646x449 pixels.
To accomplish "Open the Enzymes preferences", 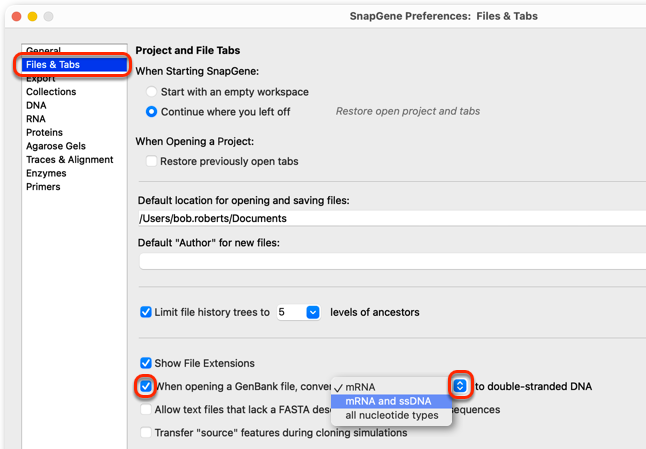I will [x=46, y=173].
